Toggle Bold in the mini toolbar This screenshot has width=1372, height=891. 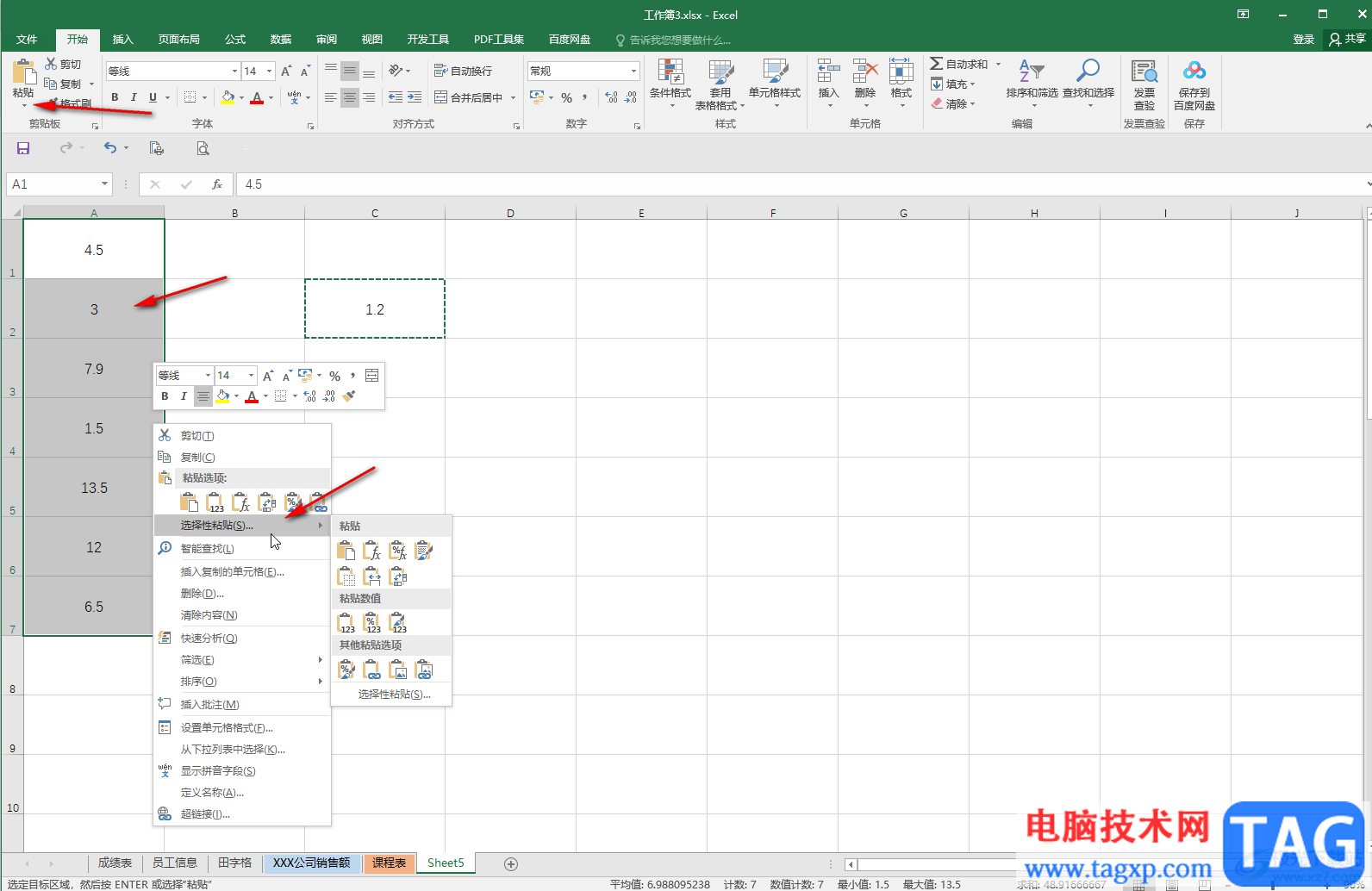165,396
